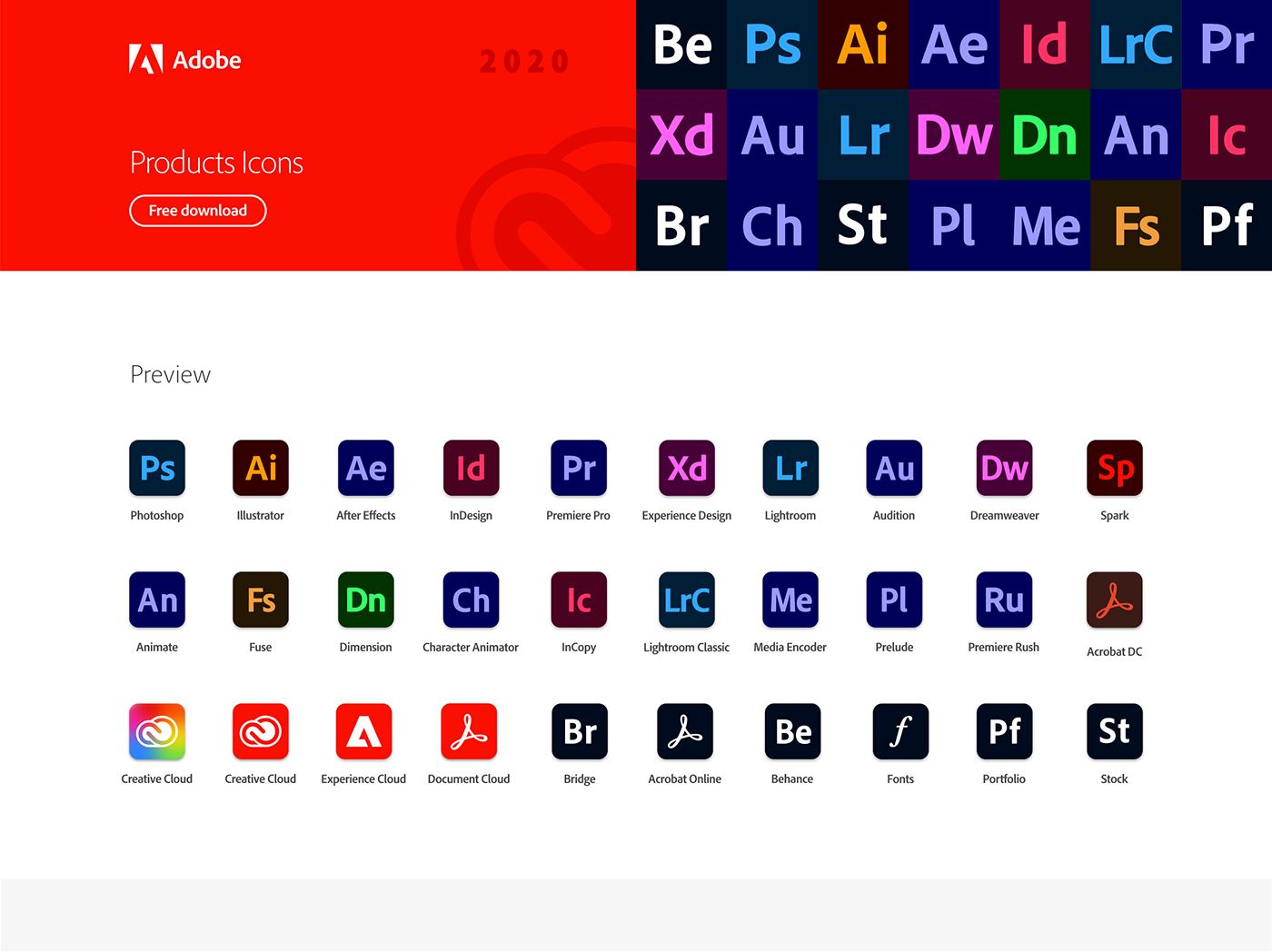
Task: Click the 2020 year text in banner
Action: [x=524, y=62]
